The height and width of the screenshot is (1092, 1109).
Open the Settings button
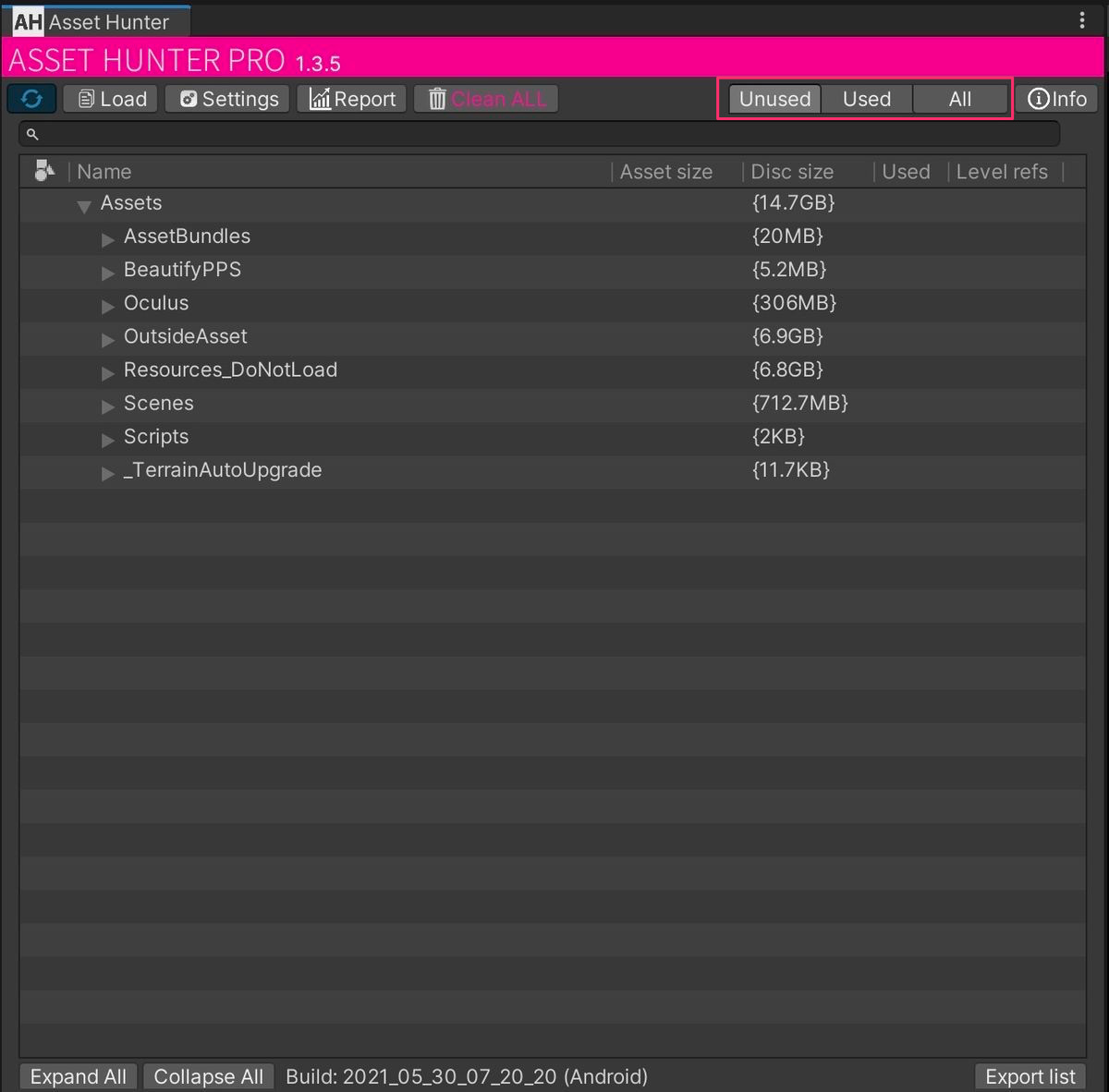pyautogui.click(x=227, y=99)
